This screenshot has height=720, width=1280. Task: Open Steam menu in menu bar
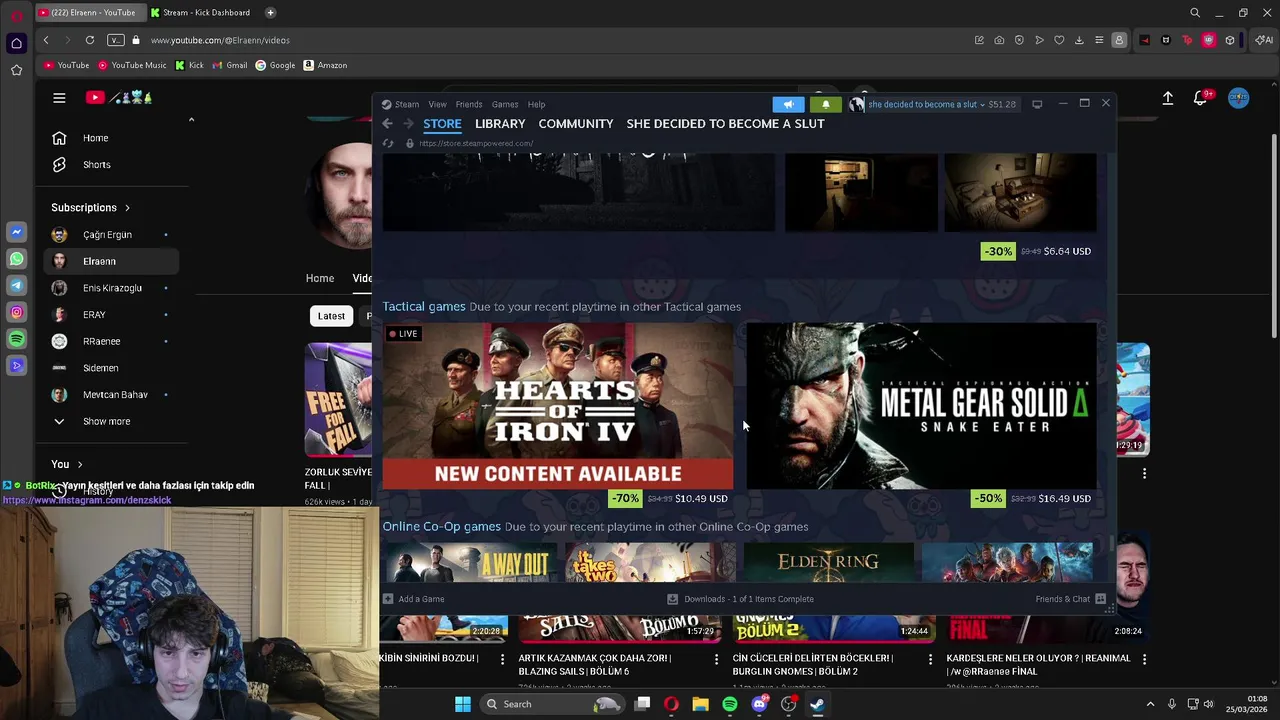coord(401,104)
